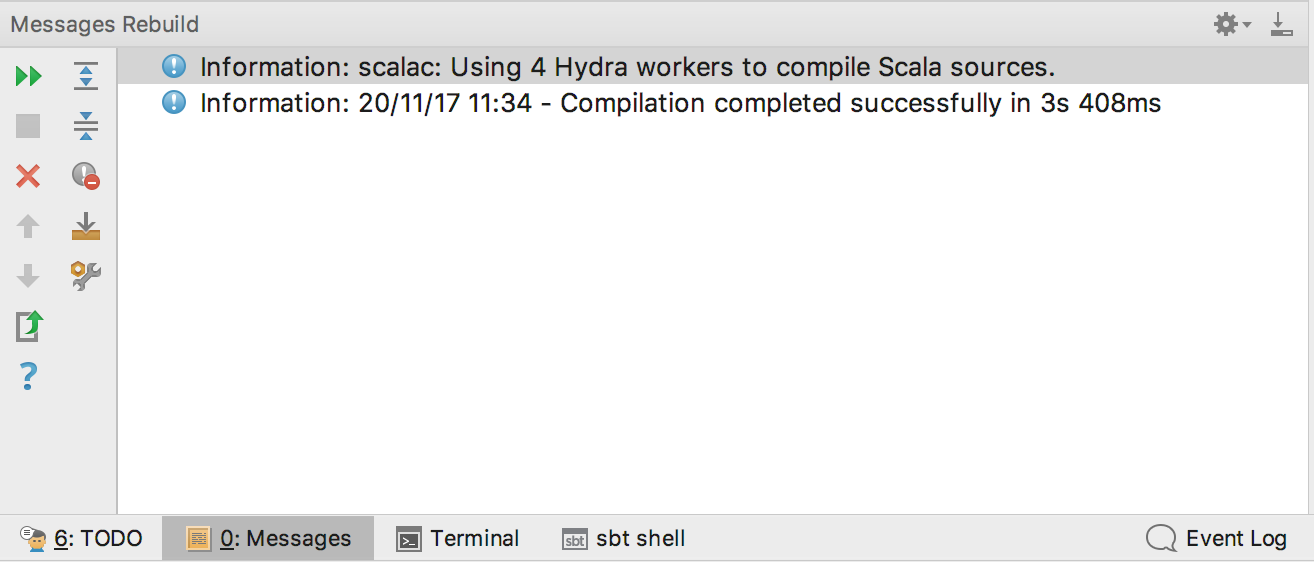Open the Event Log
The height and width of the screenshot is (562, 1314).
point(1216,538)
